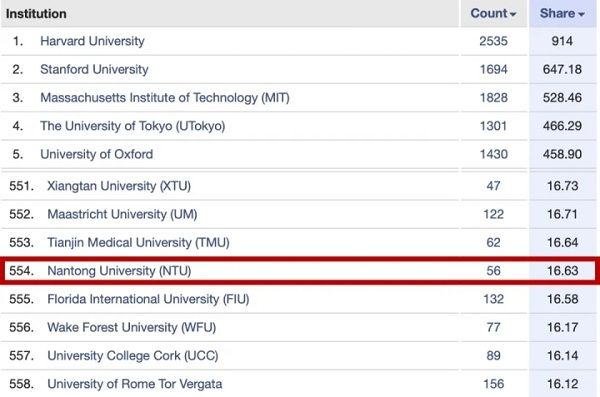Open the Stanford University link
The image size is (600, 397).
coord(94,69)
